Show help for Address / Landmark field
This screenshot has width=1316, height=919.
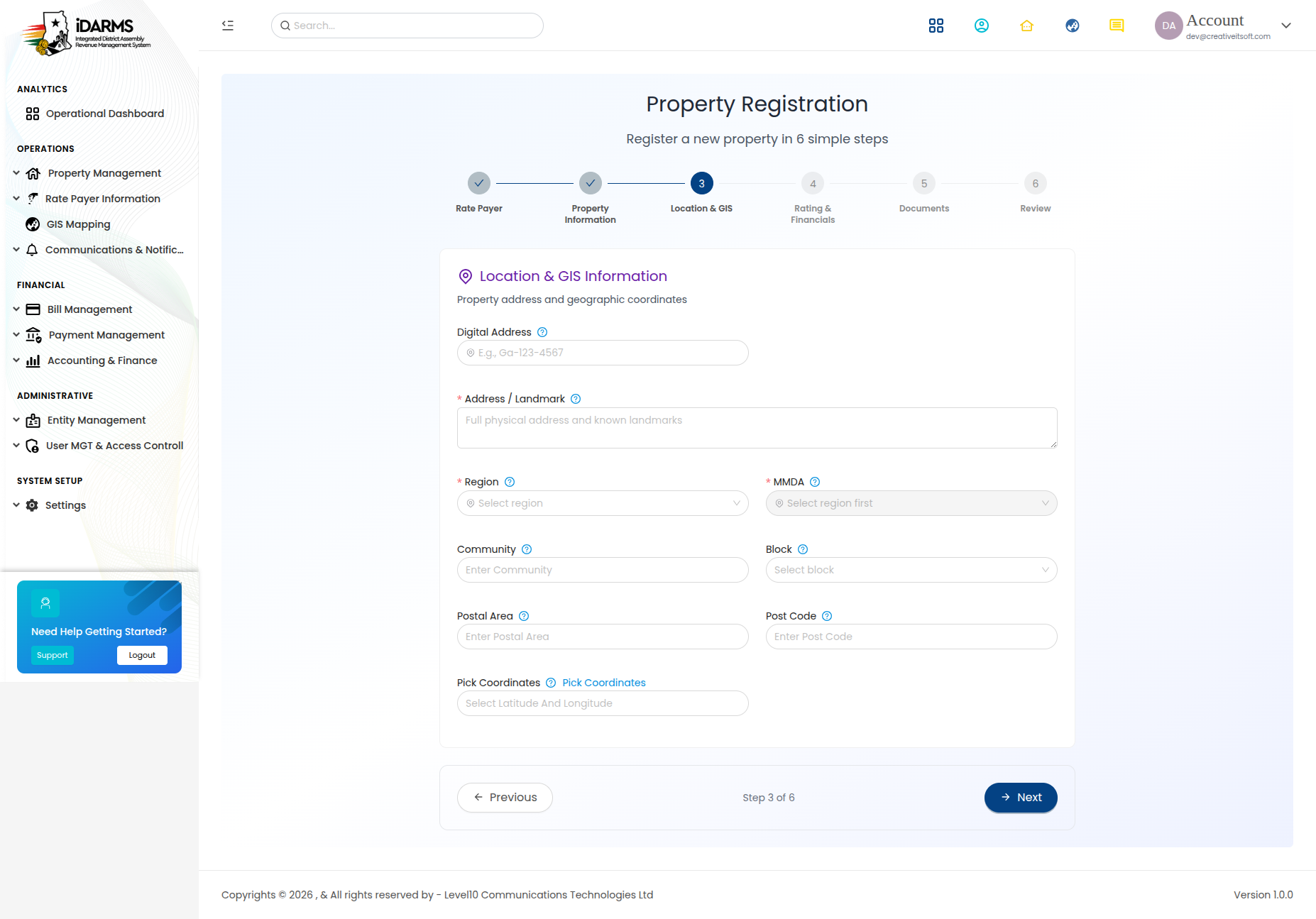[576, 399]
